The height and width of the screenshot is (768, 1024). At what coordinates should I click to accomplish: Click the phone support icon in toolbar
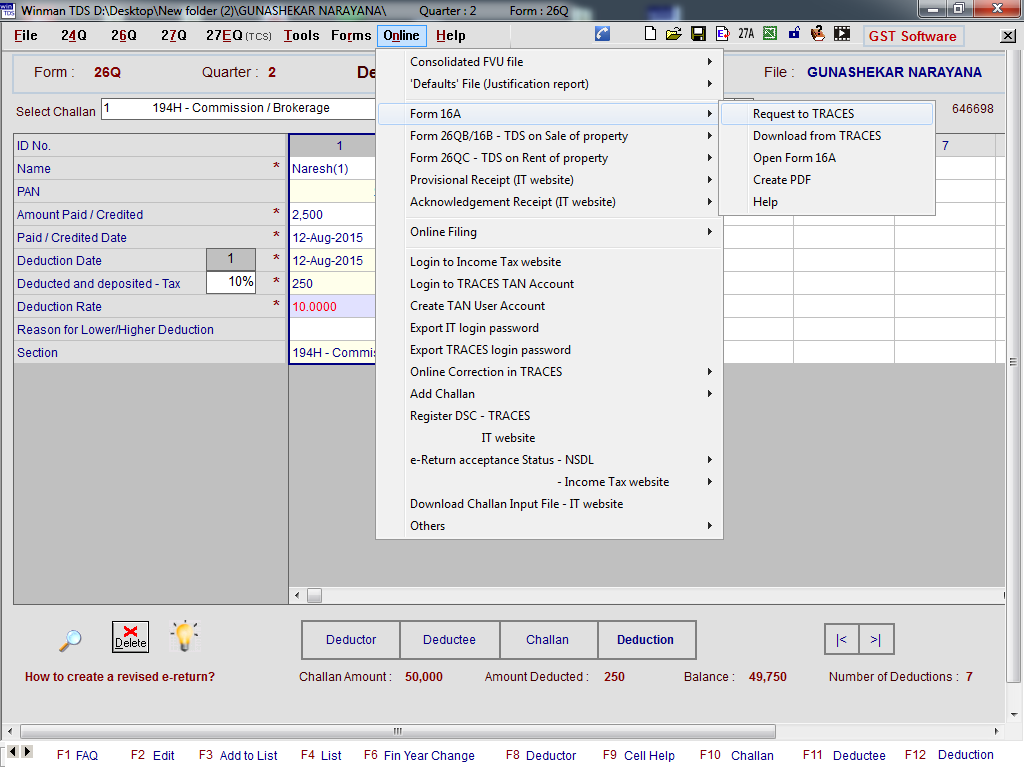[x=602, y=34]
